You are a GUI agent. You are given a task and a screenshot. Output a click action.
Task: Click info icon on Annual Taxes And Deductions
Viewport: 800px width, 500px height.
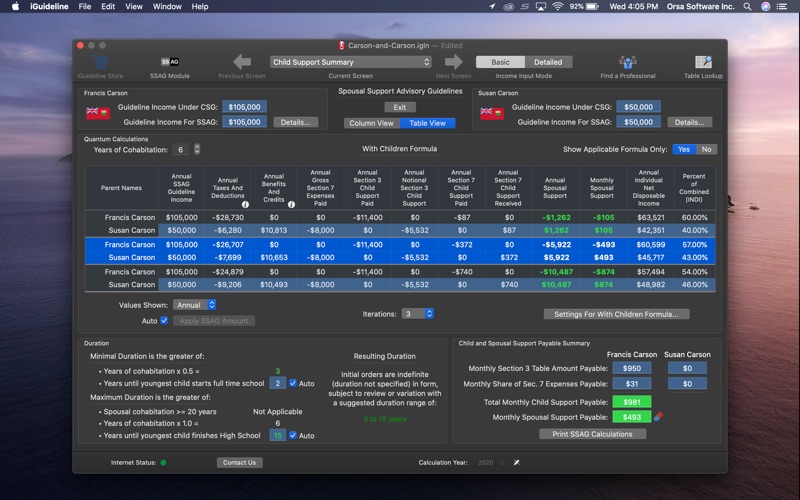245,205
